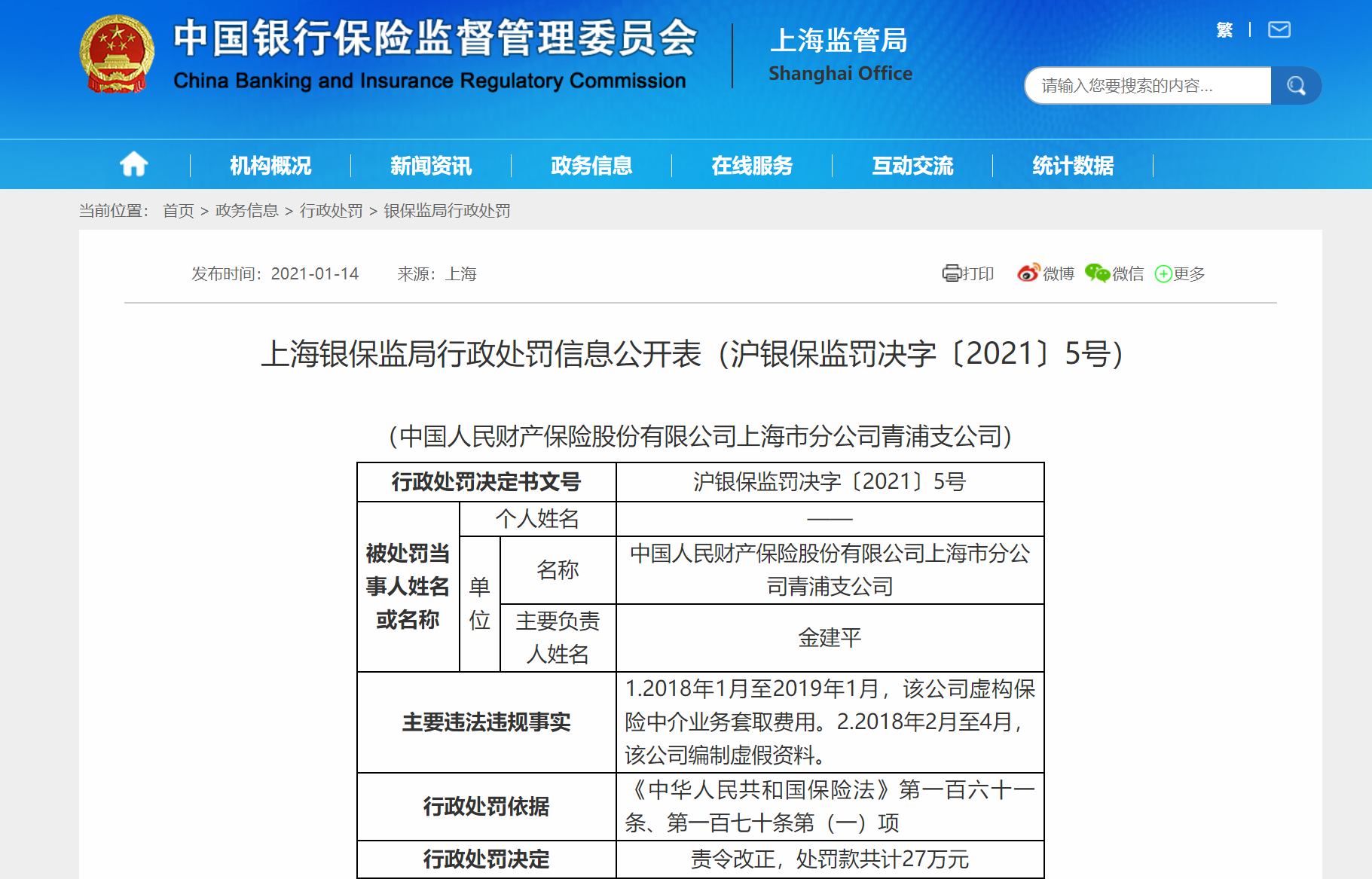This screenshot has width=1372, height=879.
Task: Click the English commission name subtitle
Action: (429, 81)
